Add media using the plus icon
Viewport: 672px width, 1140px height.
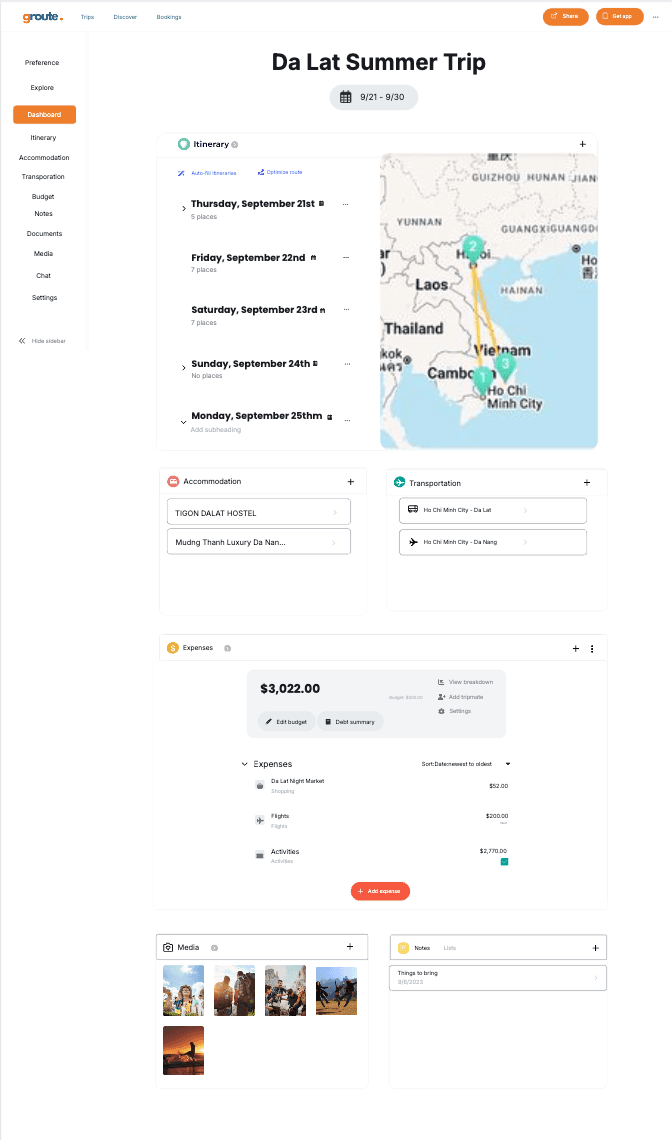(x=349, y=946)
